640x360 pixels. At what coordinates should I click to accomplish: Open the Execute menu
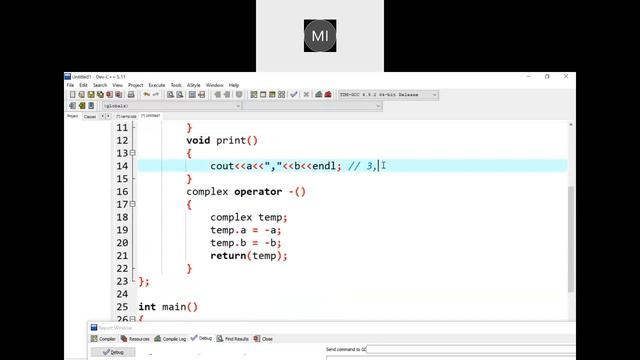157,85
